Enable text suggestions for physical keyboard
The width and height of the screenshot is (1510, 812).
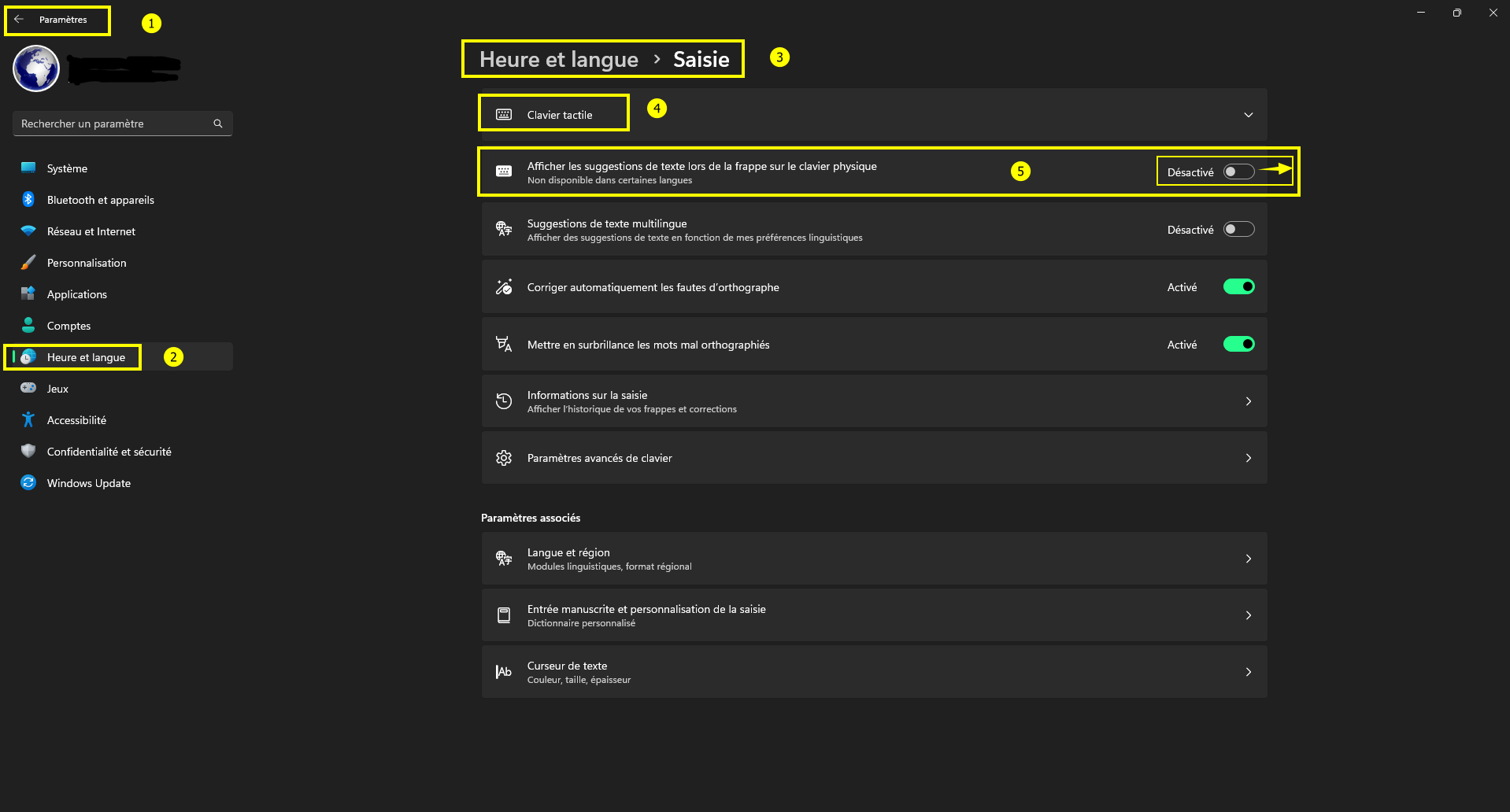click(1238, 172)
